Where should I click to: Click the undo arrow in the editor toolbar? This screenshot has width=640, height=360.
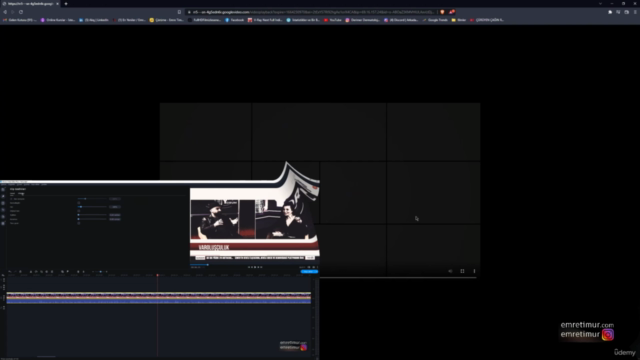(x=10, y=271)
